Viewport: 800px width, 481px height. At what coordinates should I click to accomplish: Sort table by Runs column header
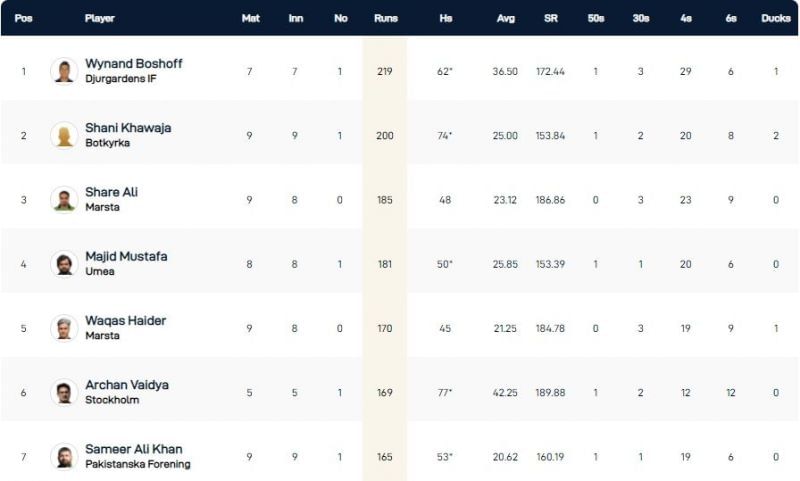pyautogui.click(x=385, y=18)
